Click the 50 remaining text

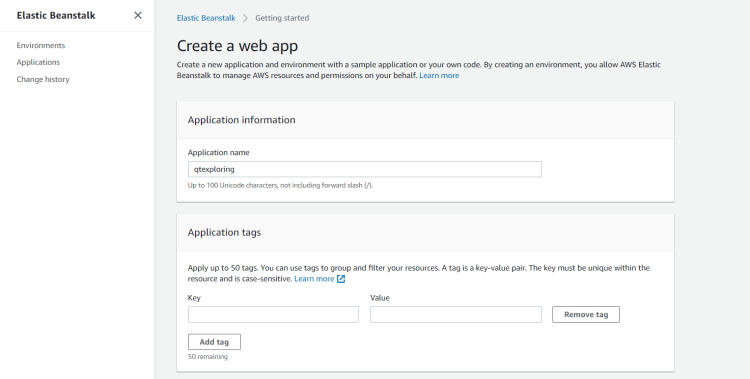tap(208, 357)
